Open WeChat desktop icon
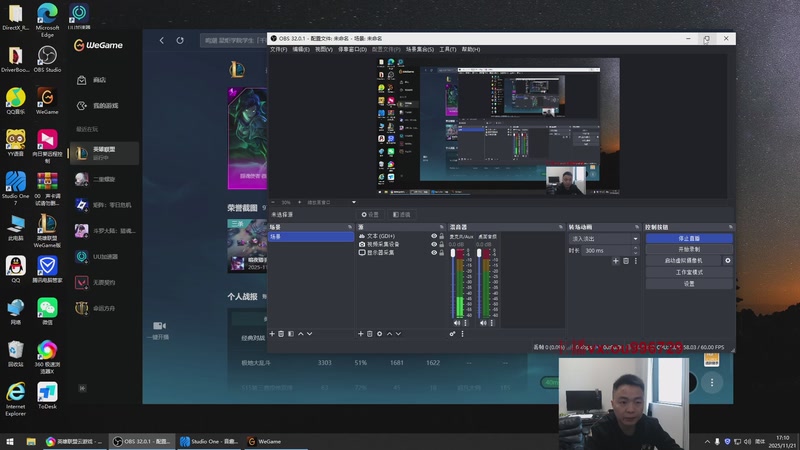The image size is (800, 450). (47, 311)
